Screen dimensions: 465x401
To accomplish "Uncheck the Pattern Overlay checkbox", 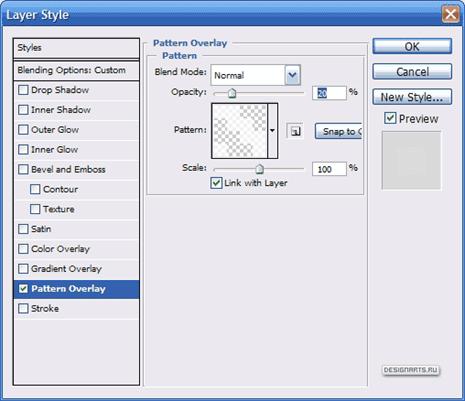I will tap(23, 289).
